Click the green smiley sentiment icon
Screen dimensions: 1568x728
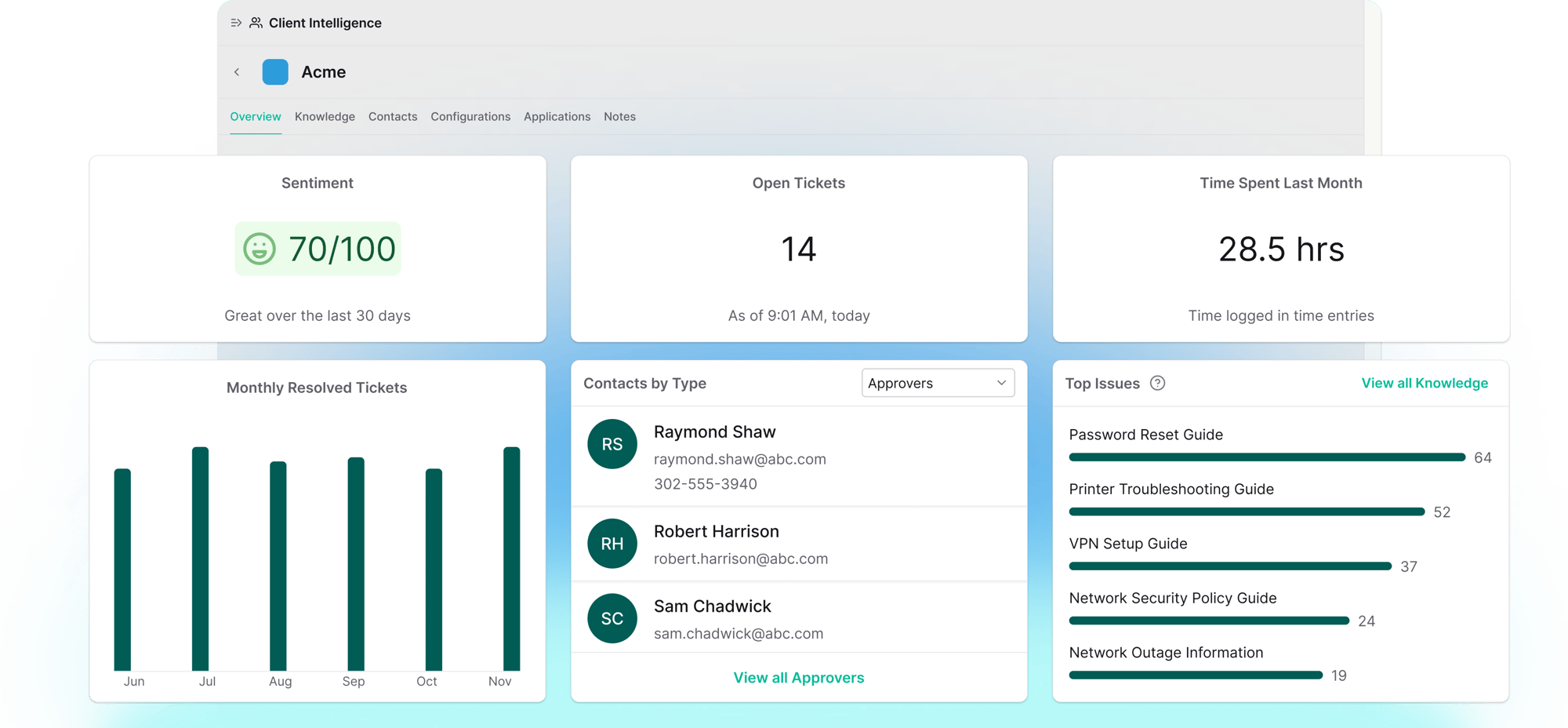[259, 249]
